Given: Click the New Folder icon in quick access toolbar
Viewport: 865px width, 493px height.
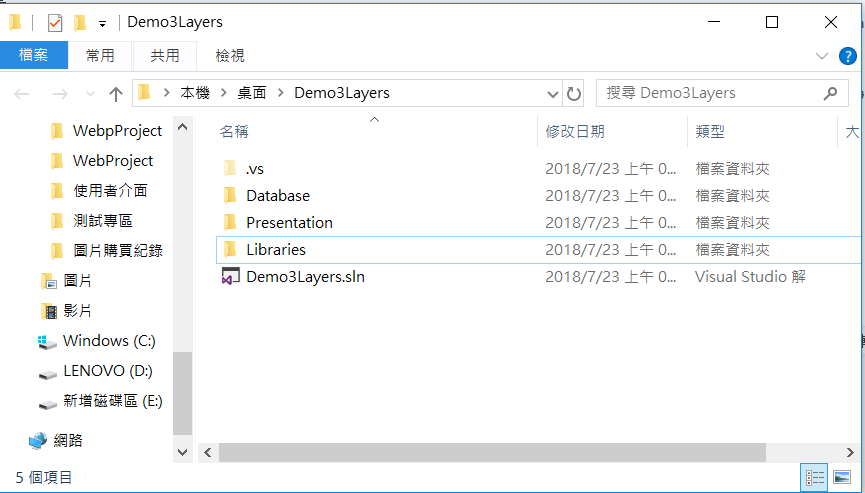Looking at the screenshot, I should point(79,22).
